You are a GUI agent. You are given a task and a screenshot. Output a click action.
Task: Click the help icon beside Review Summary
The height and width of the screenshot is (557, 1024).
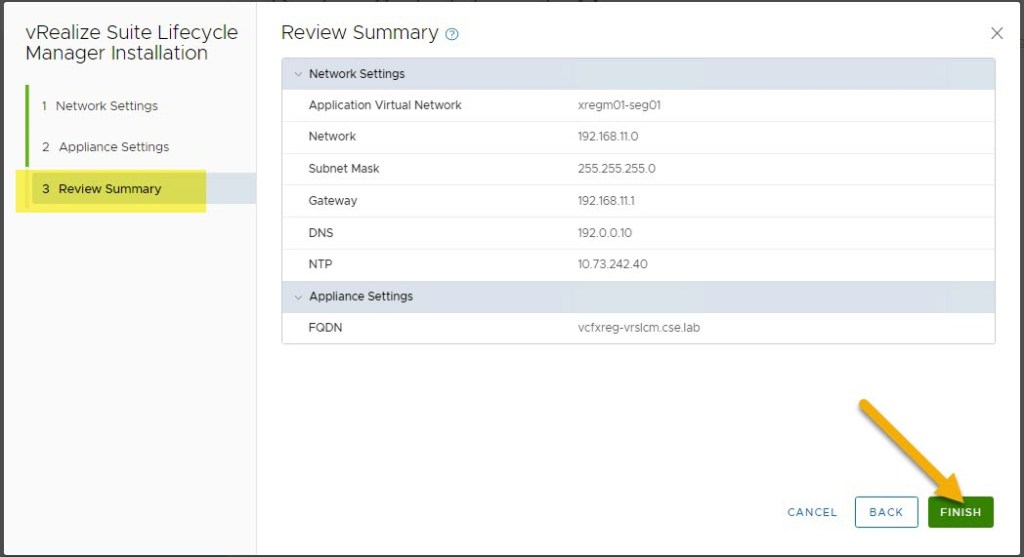(452, 34)
